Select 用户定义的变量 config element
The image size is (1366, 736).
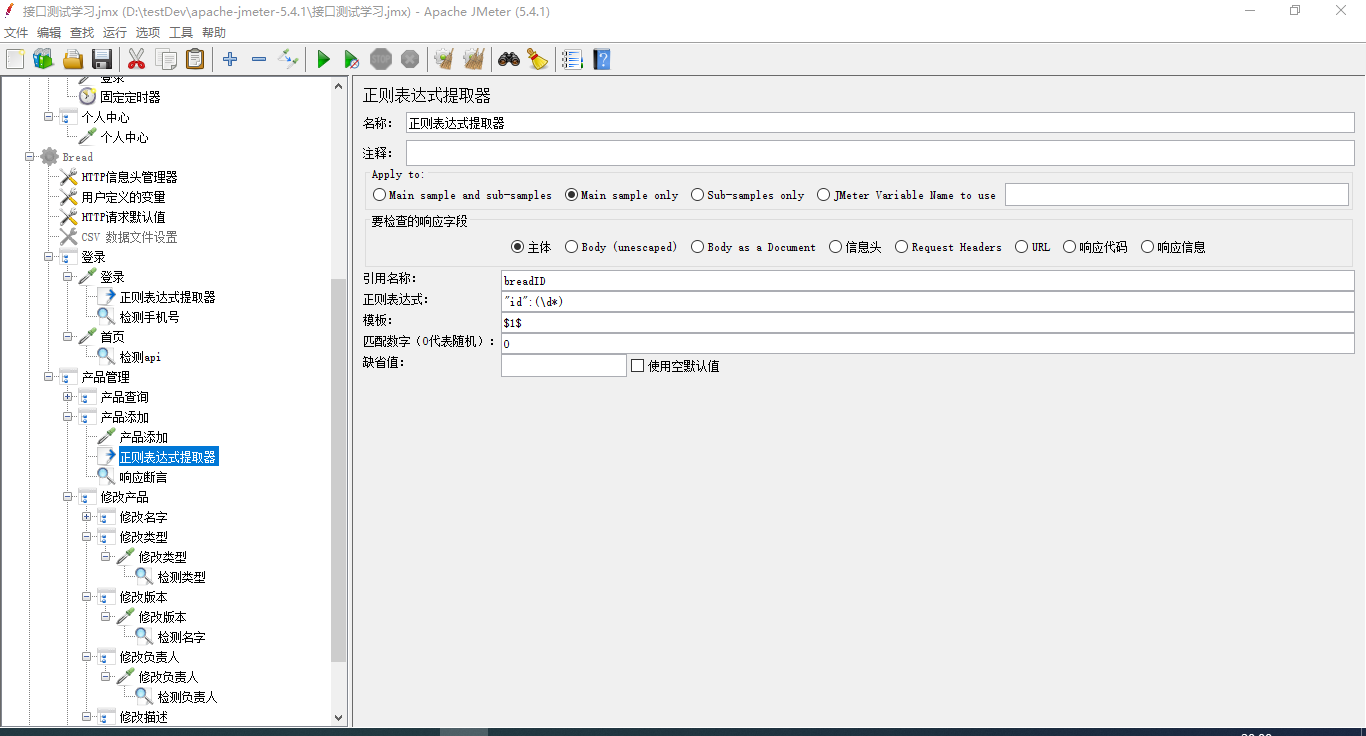123,197
